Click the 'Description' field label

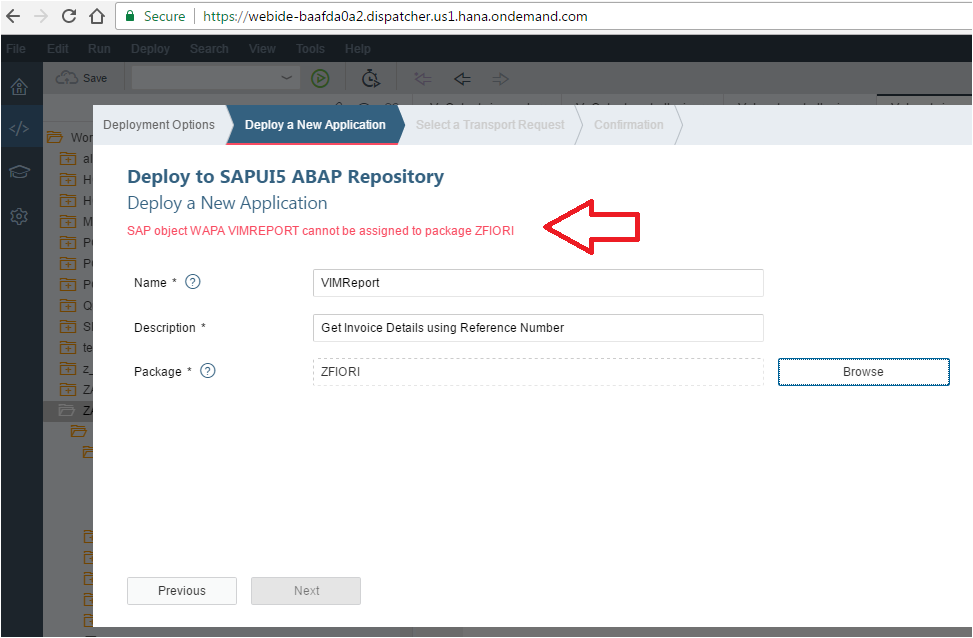tap(164, 328)
